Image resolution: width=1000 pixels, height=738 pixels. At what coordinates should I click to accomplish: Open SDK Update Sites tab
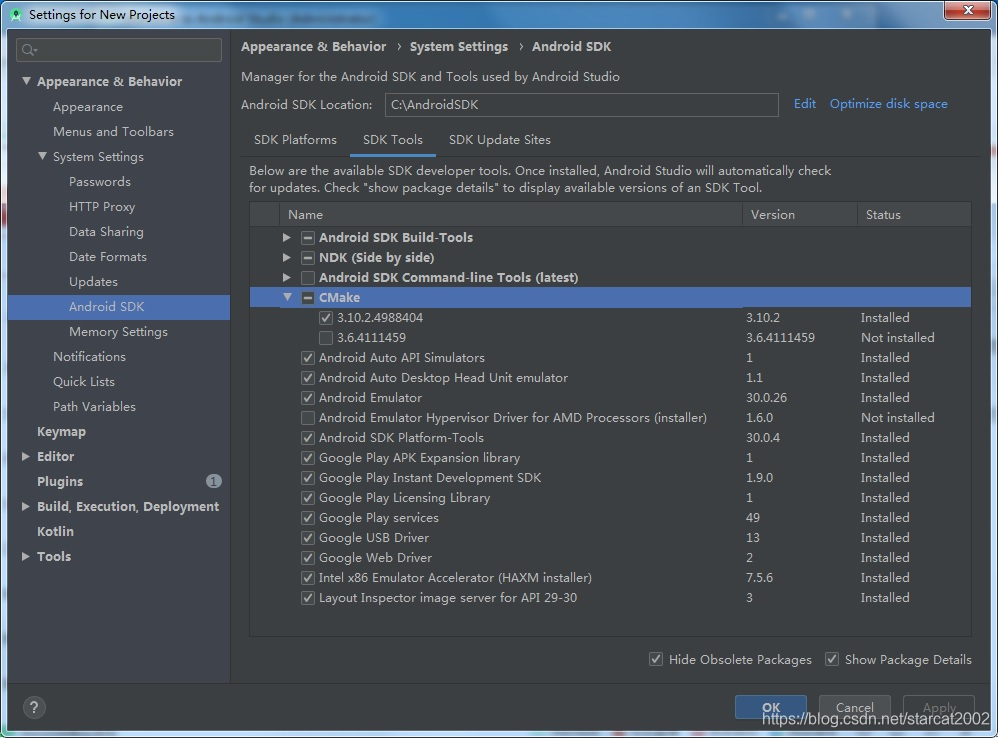tap(500, 140)
